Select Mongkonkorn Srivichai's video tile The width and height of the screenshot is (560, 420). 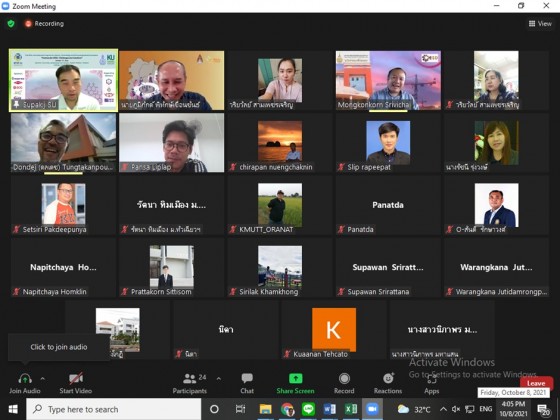click(x=388, y=80)
